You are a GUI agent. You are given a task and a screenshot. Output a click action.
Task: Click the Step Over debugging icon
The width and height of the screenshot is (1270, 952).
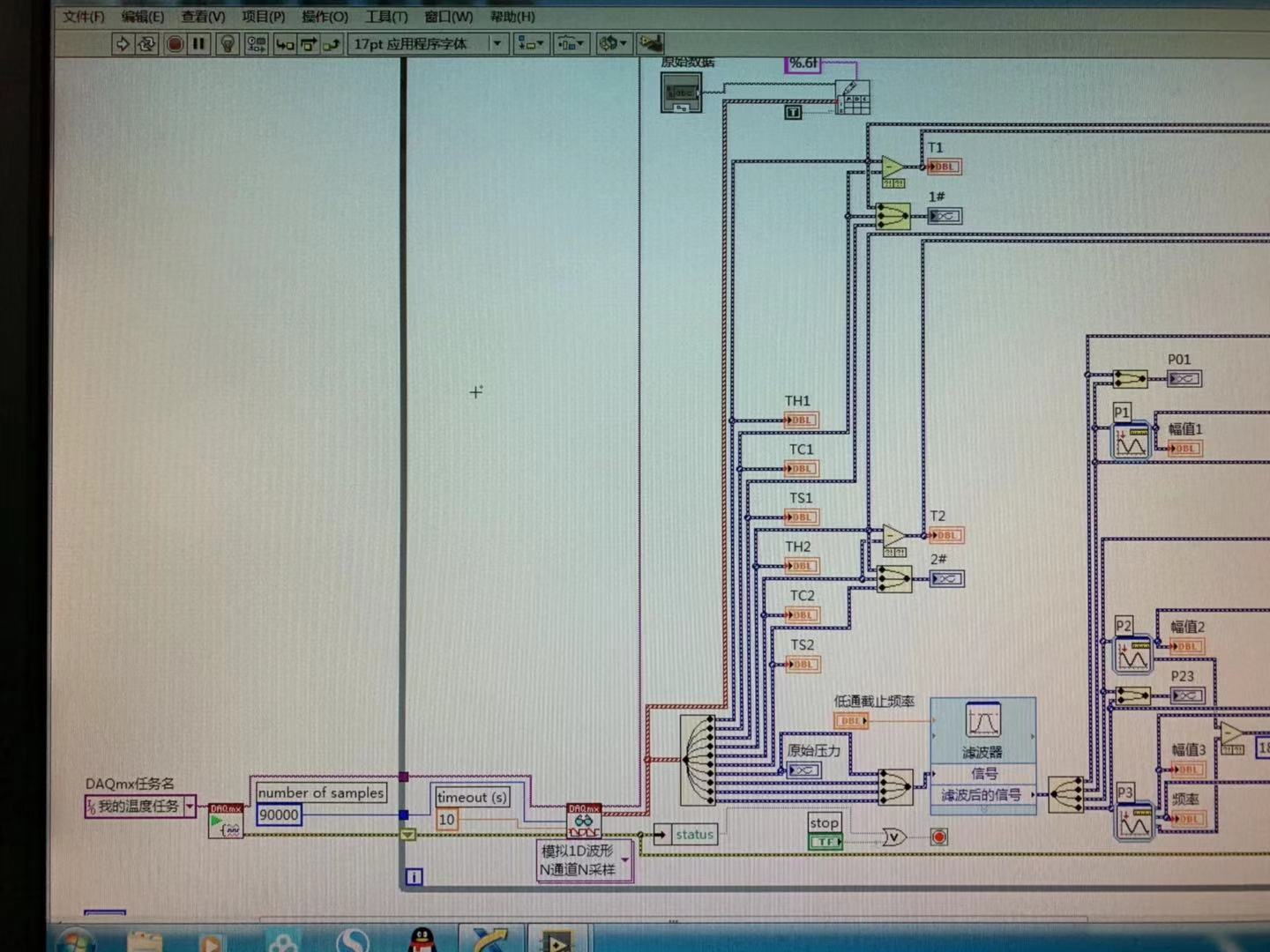point(308,43)
